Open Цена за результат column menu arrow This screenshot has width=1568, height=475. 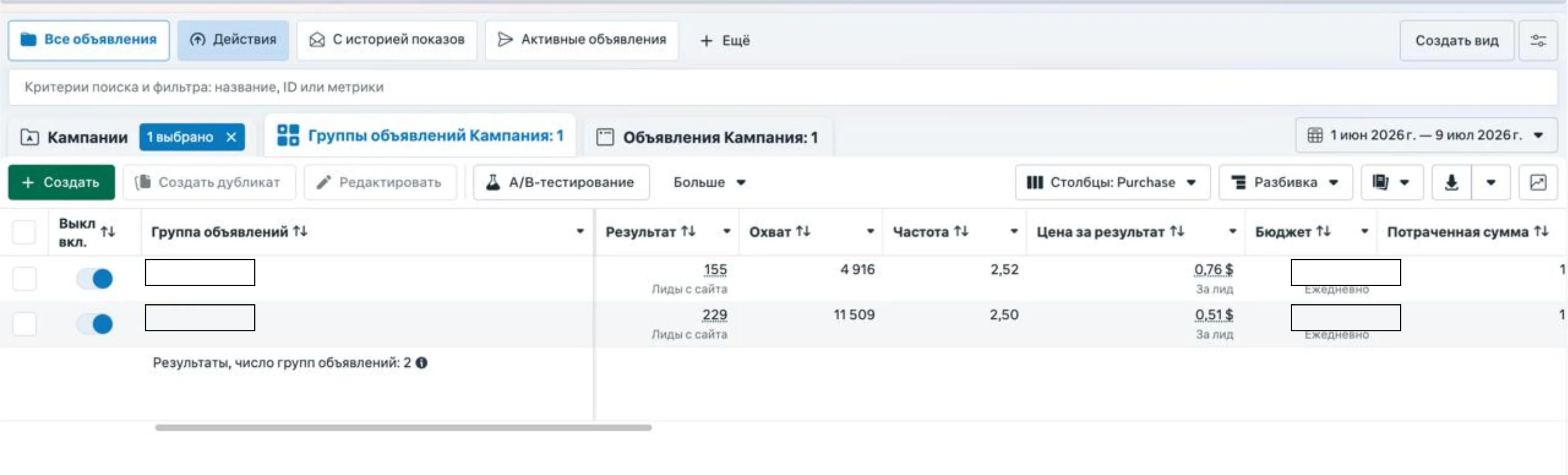pos(1232,231)
